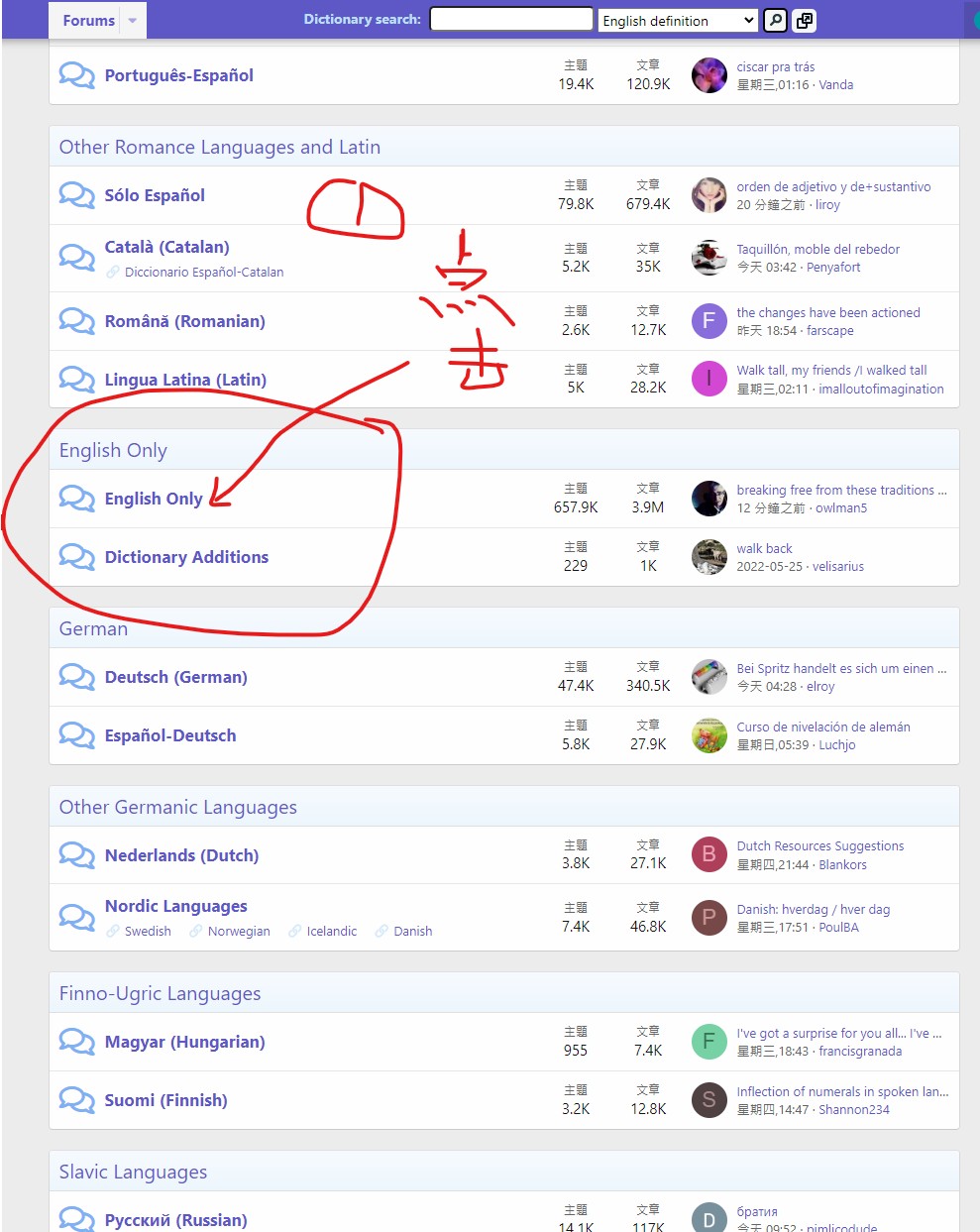
Task: Expand the Forums dropdown arrow
Action: tap(133, 20)
